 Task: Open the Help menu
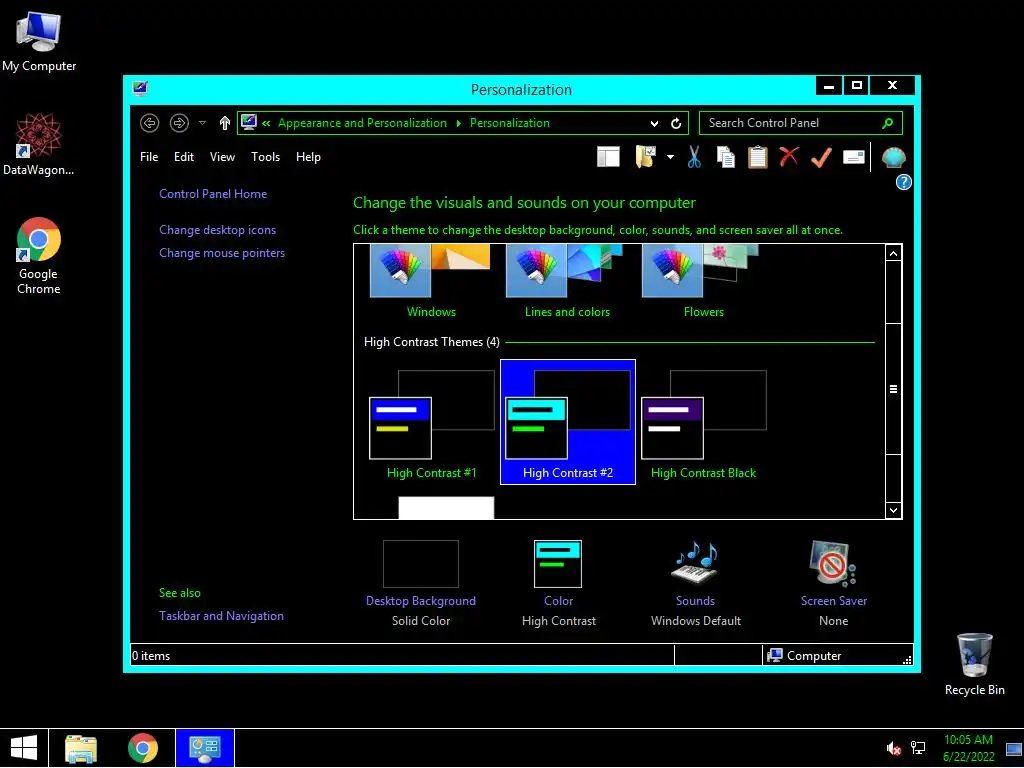click(308, 157)
